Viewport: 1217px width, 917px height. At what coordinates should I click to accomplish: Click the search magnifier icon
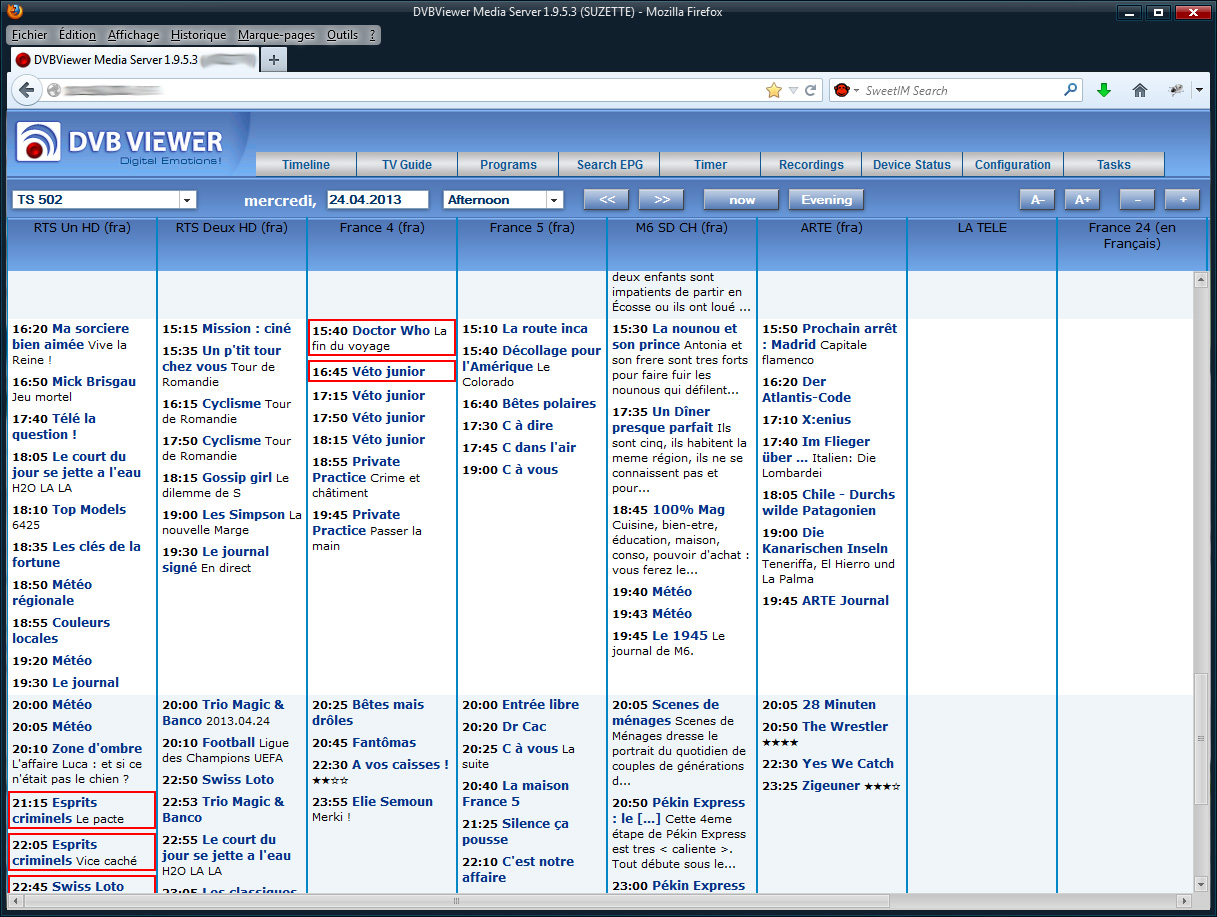[1071, 90]
